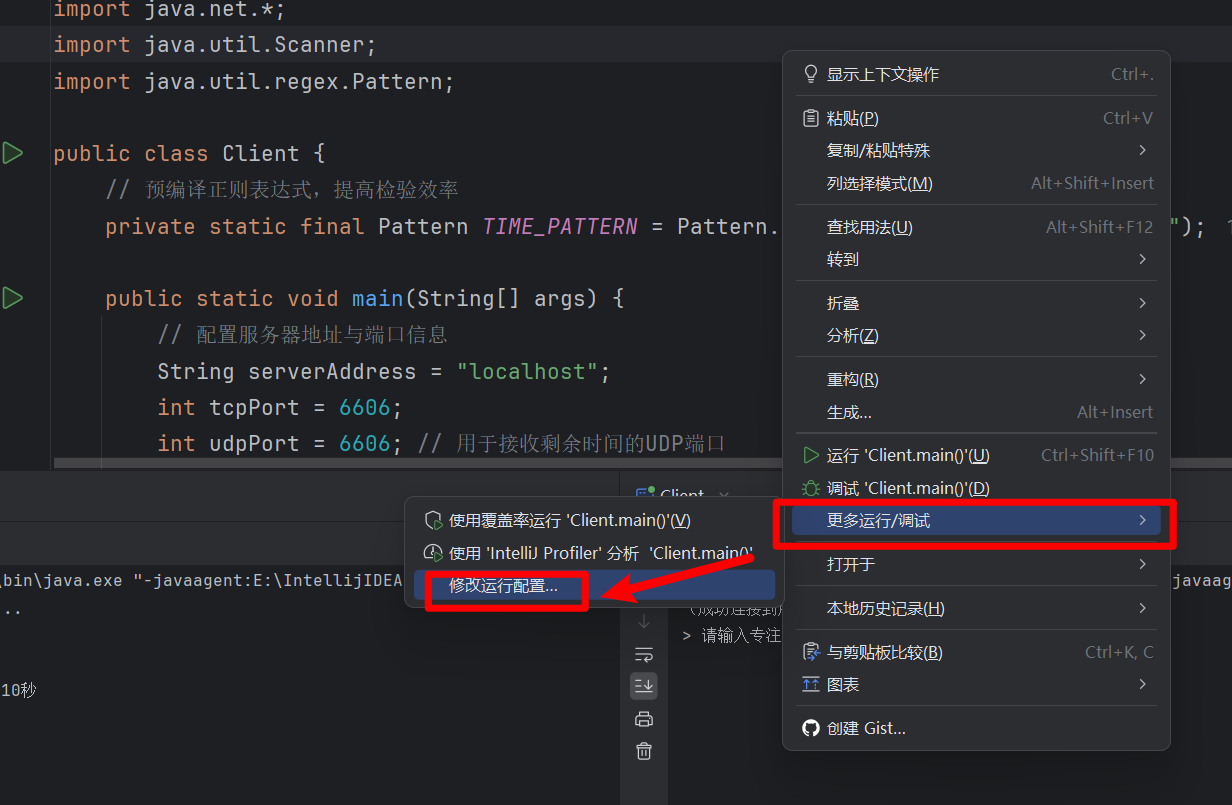Screen dimensions: 1232x805
Task: Clear console output with the trash icon
Action: coord(644,751)
